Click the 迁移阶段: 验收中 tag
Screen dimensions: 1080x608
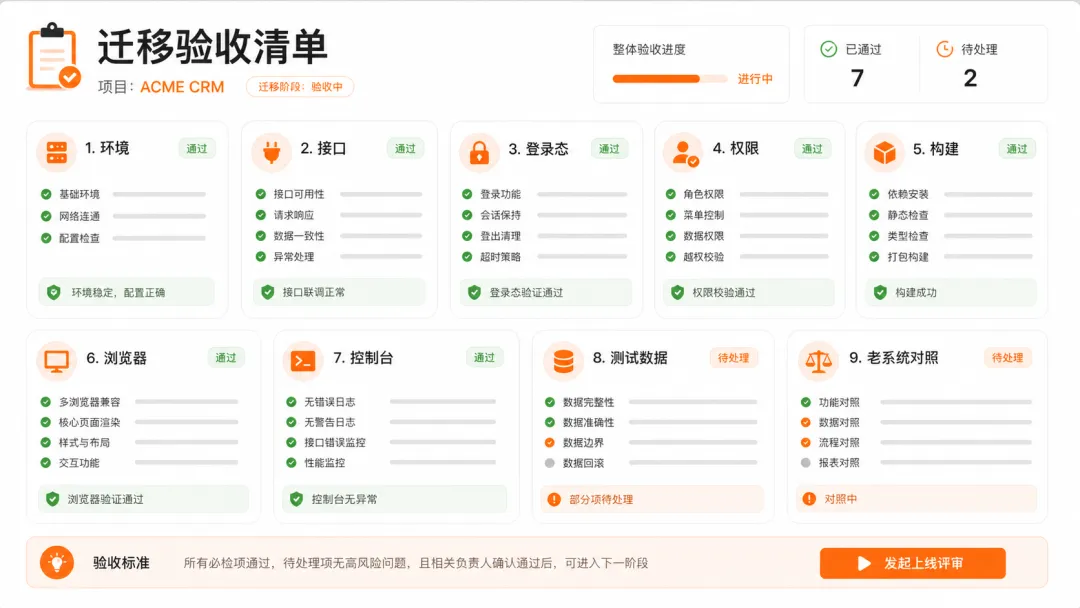(300, 87)
